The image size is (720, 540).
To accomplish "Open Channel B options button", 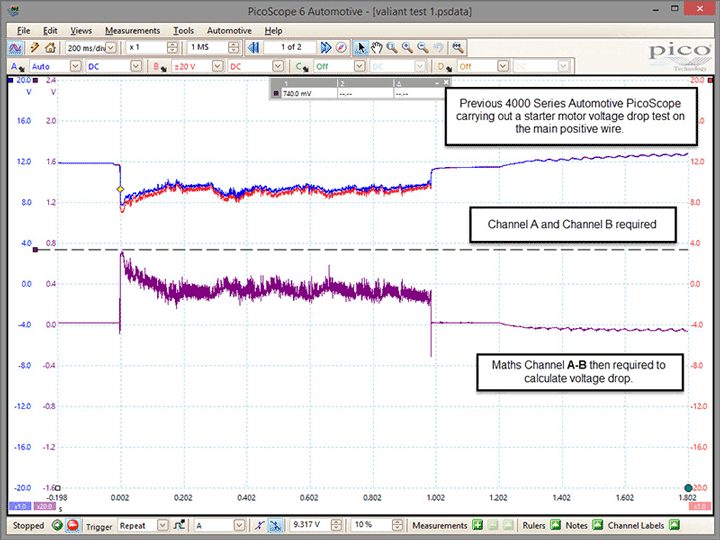I will tap(160, 67).
